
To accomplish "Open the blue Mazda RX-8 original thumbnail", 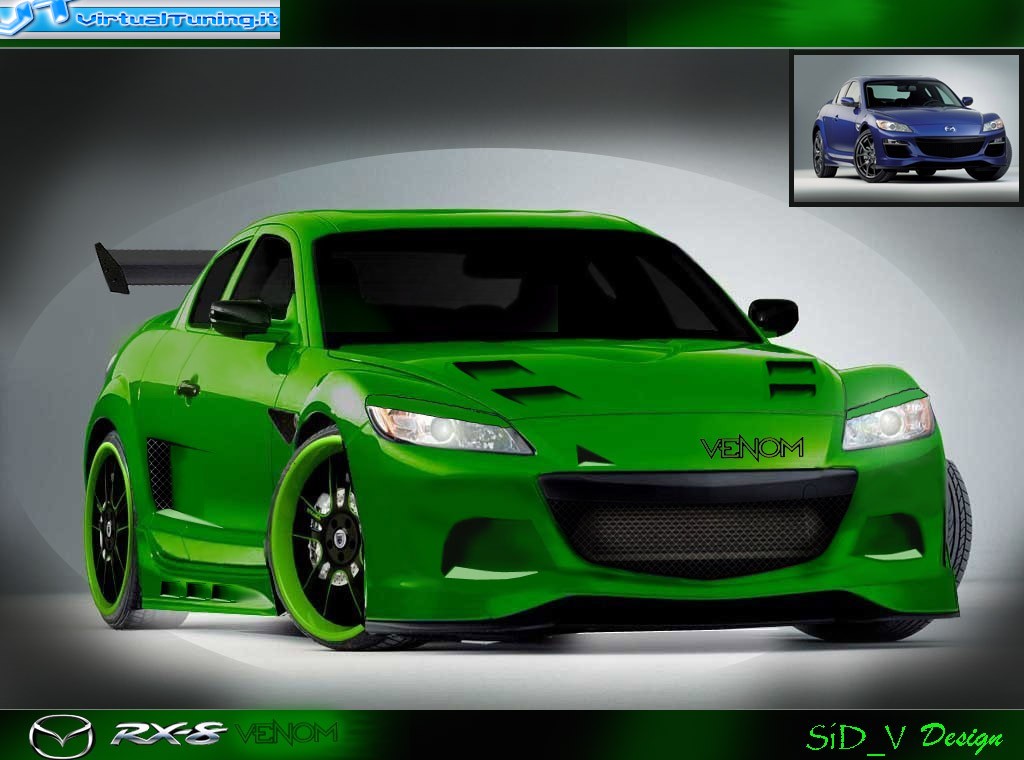I will (x=906, y=129).
